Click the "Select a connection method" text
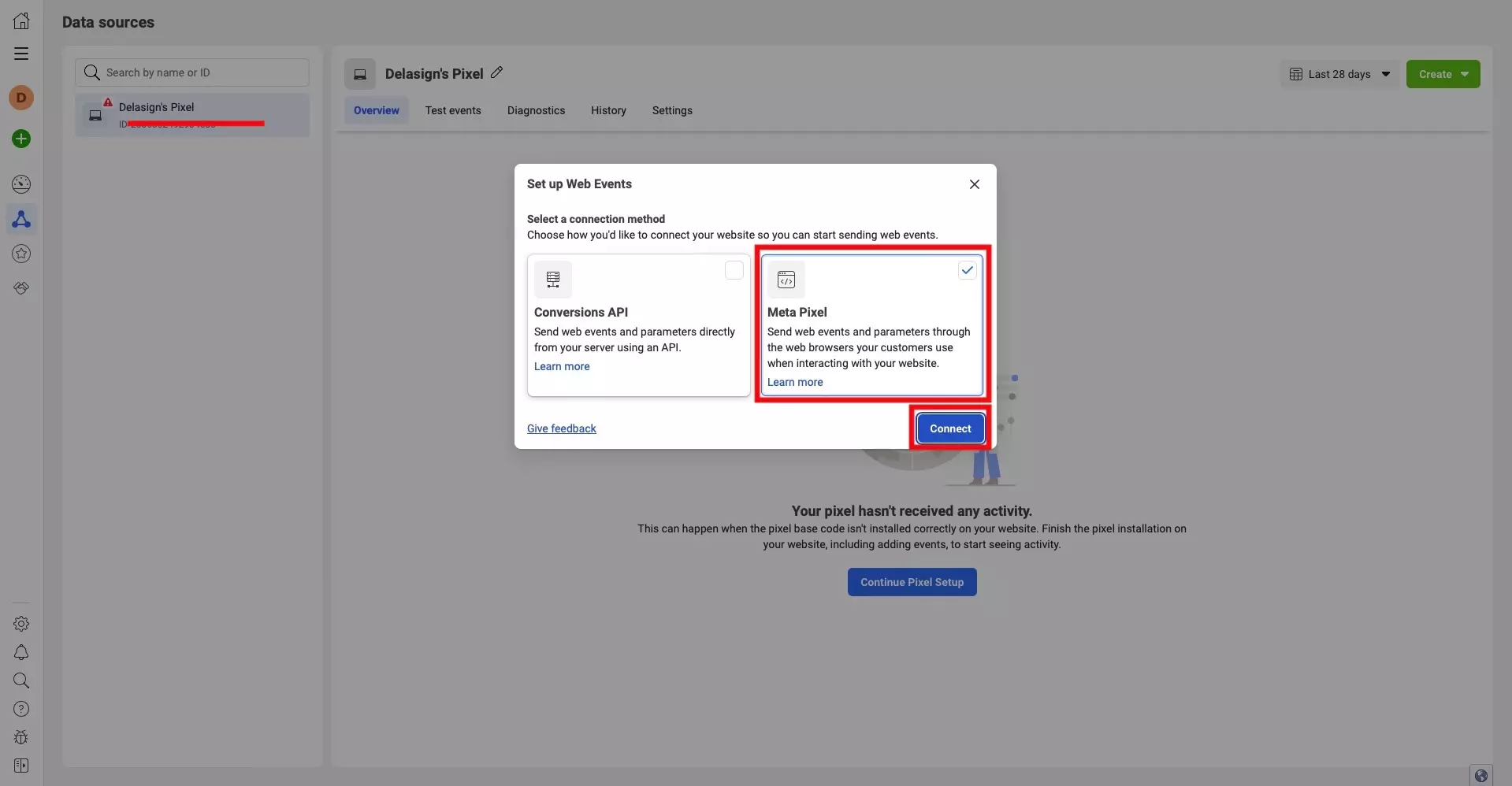This screenshot has height=786, width=1512. (596, 219)
